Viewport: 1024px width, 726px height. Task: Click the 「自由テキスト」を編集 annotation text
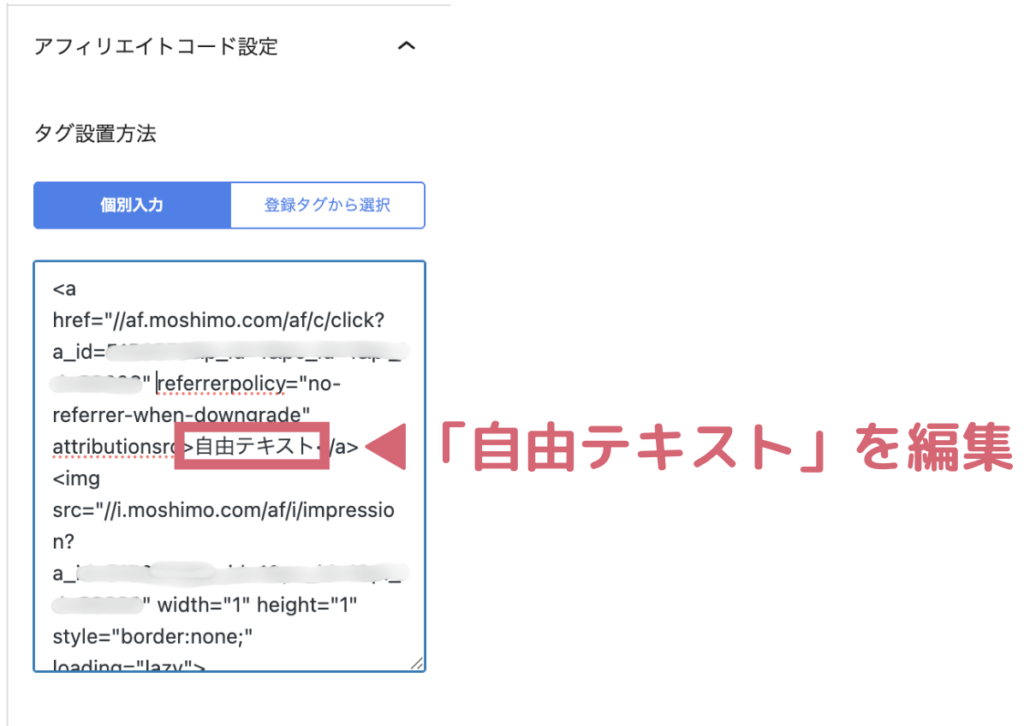pos(720,448)
